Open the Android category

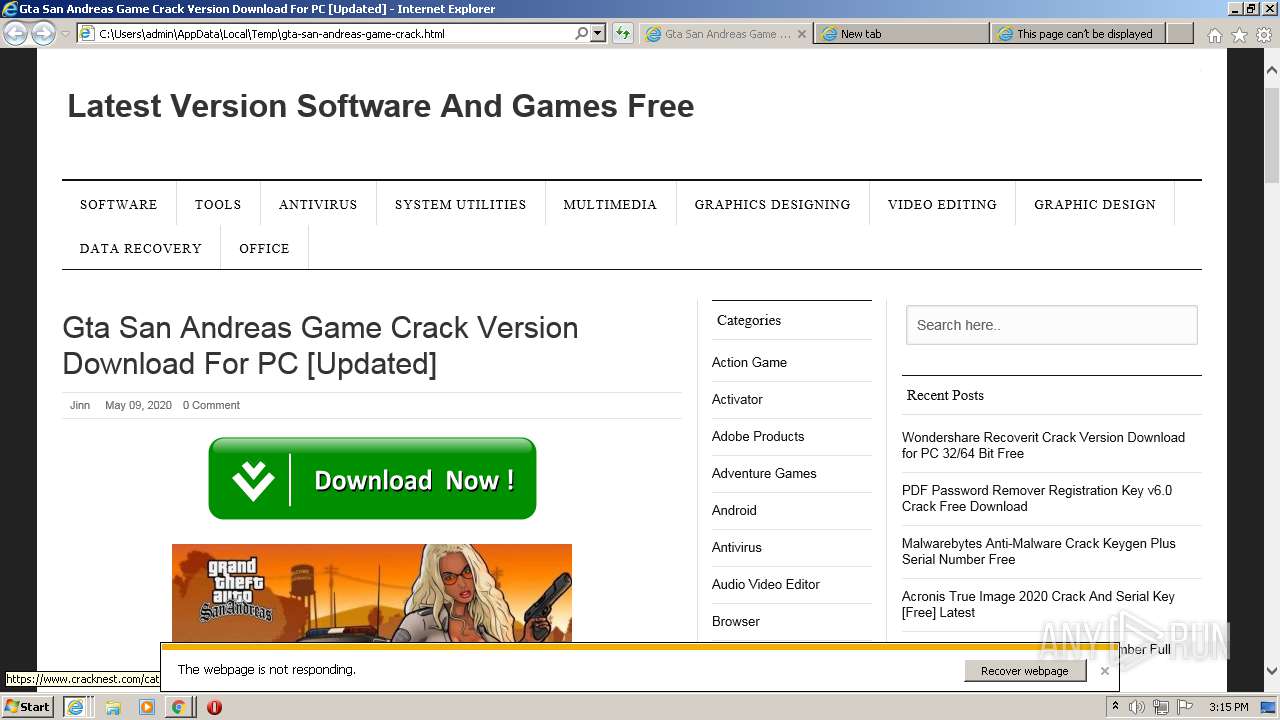pyautogui.click(x=734, y=510)
